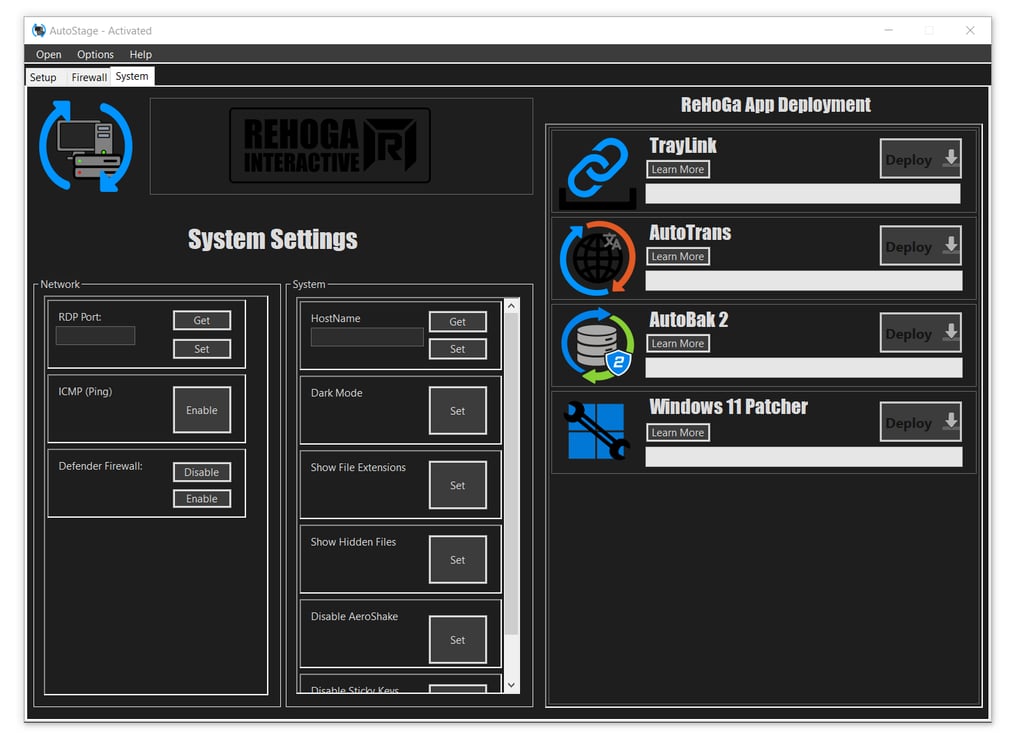Click the AutoBak 2 deployment progress bar
This screenshot has width=1024, height=744.
(804, 368)
